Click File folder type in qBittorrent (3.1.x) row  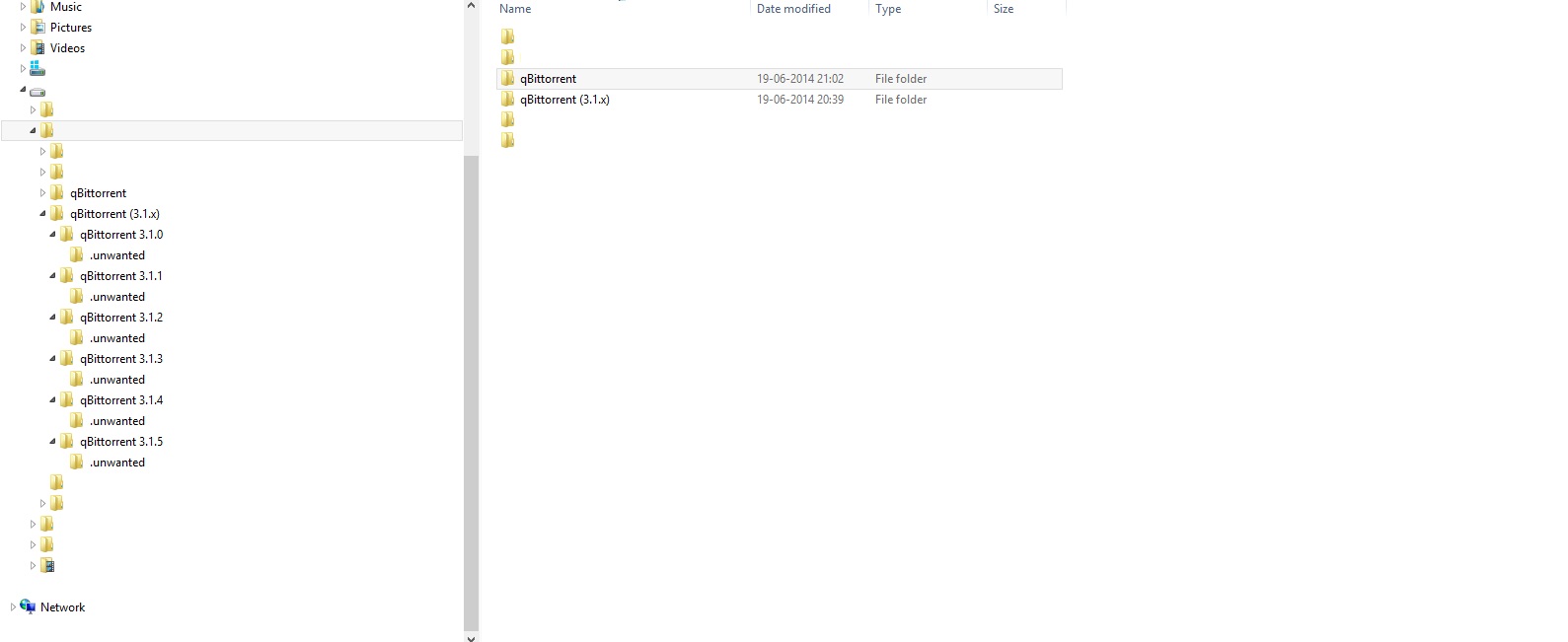(901, 100)
